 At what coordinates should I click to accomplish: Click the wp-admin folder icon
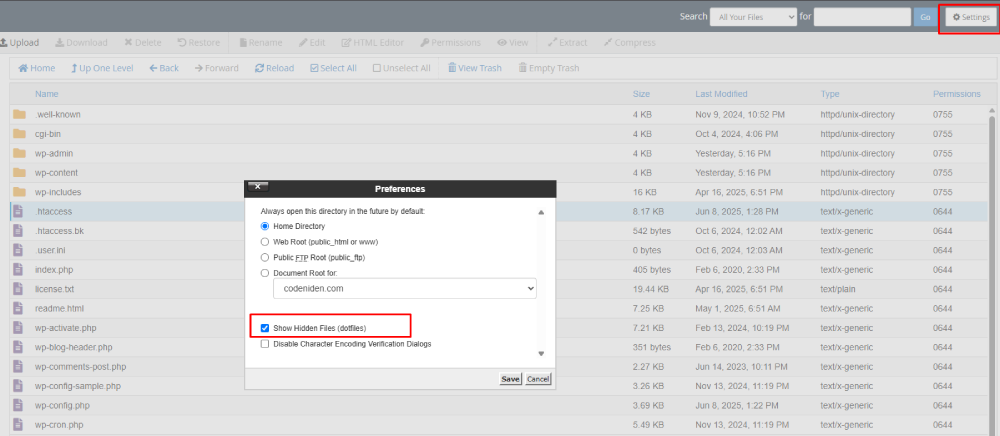(19, 154)
